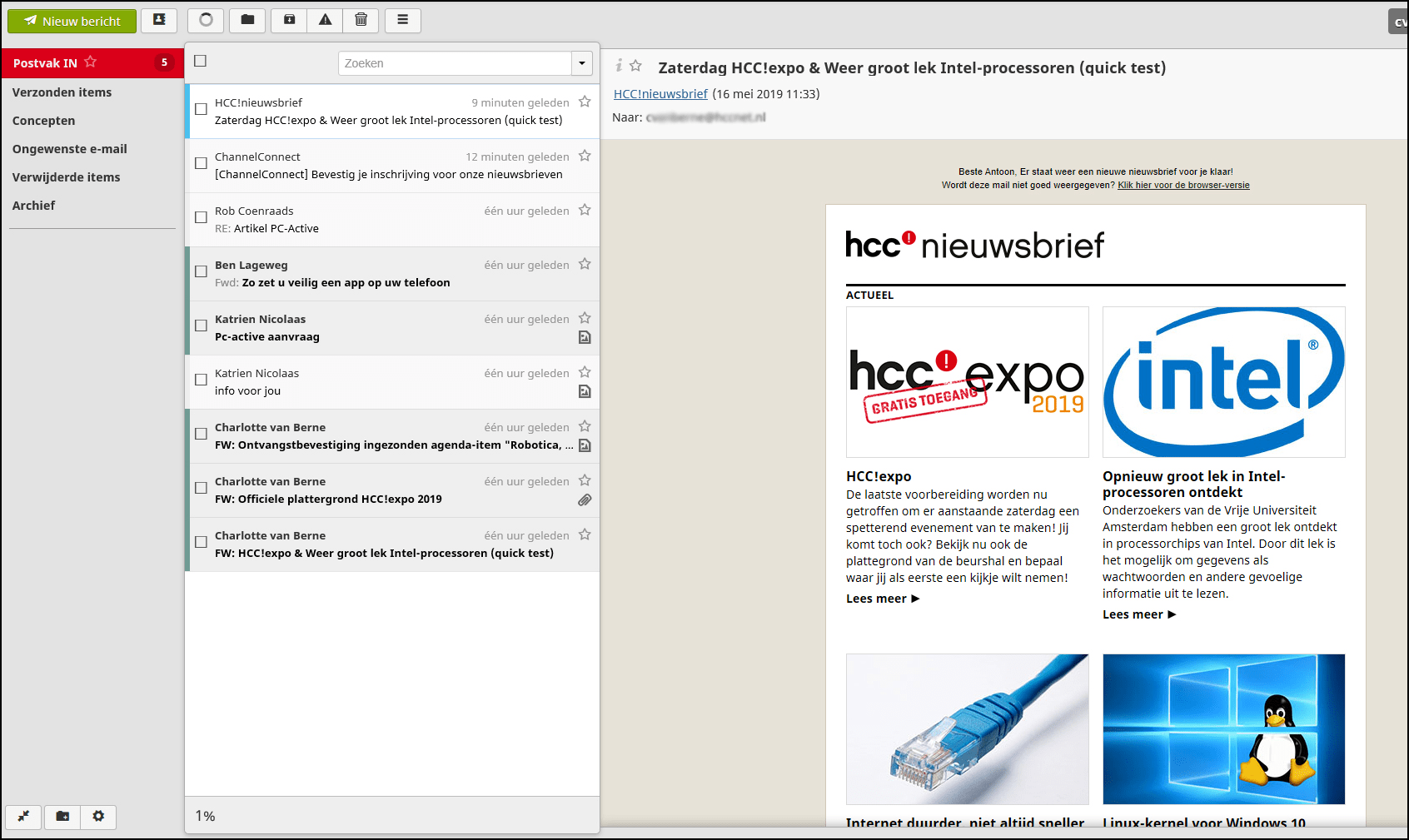1409x840 pixels.
Task: Star the Pc-active aanvraag message
Action: [x=585, y=318]
